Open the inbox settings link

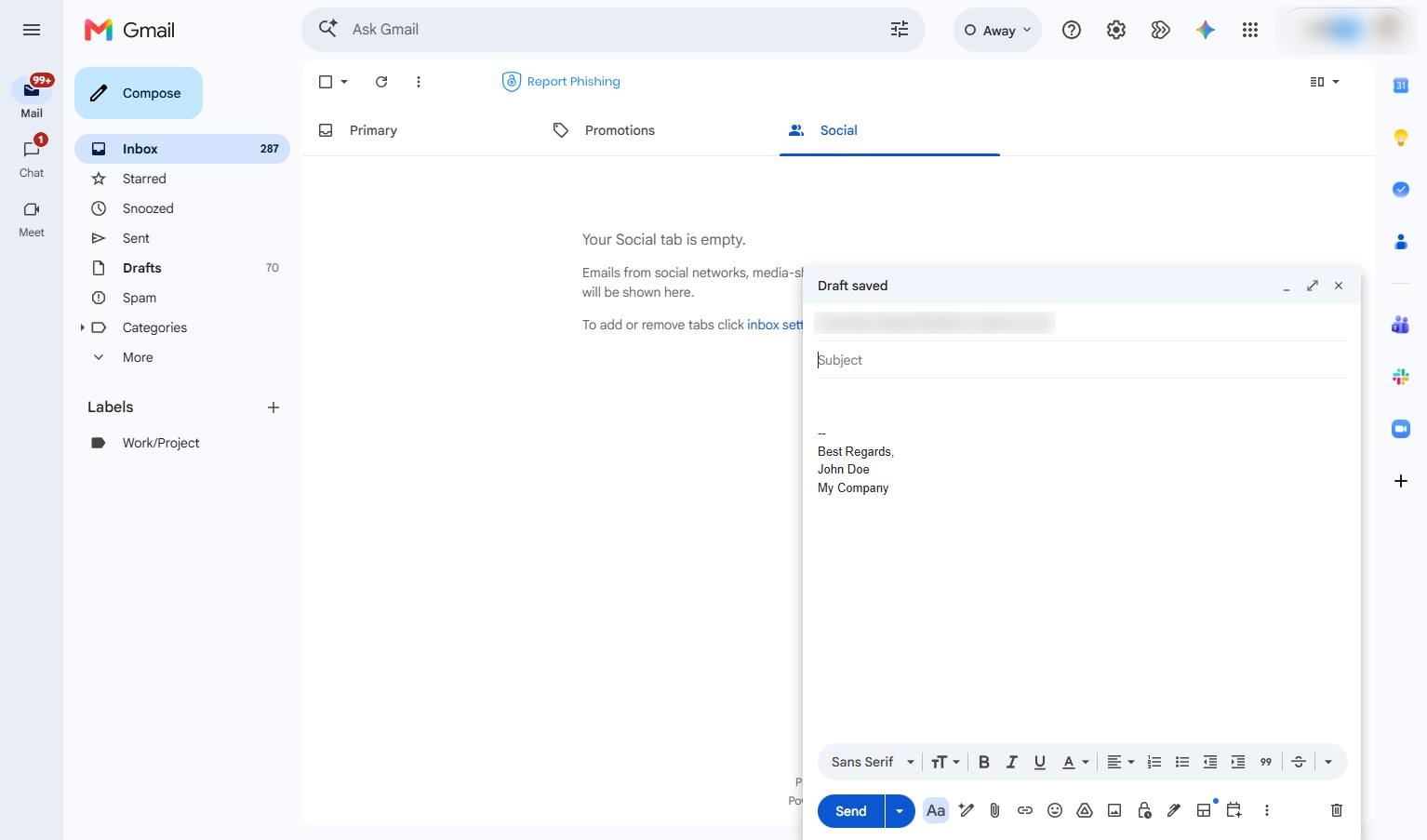(x=774, y=325)
